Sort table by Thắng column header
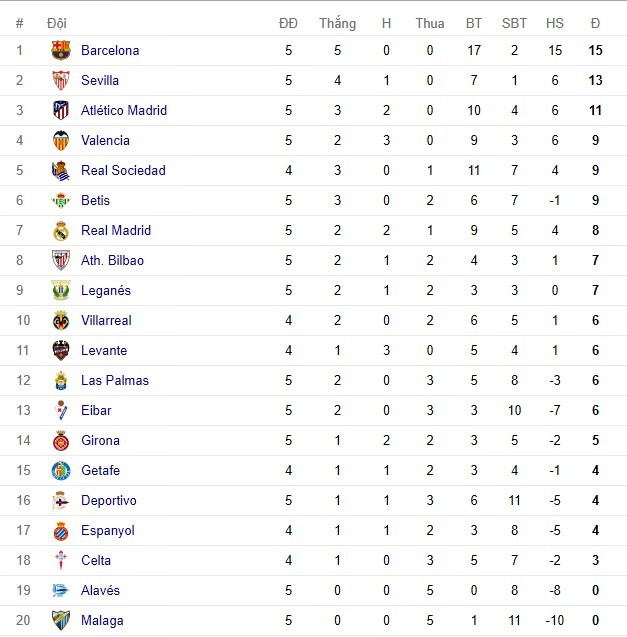This screenshot has height=637, width=627. point(337,23)
